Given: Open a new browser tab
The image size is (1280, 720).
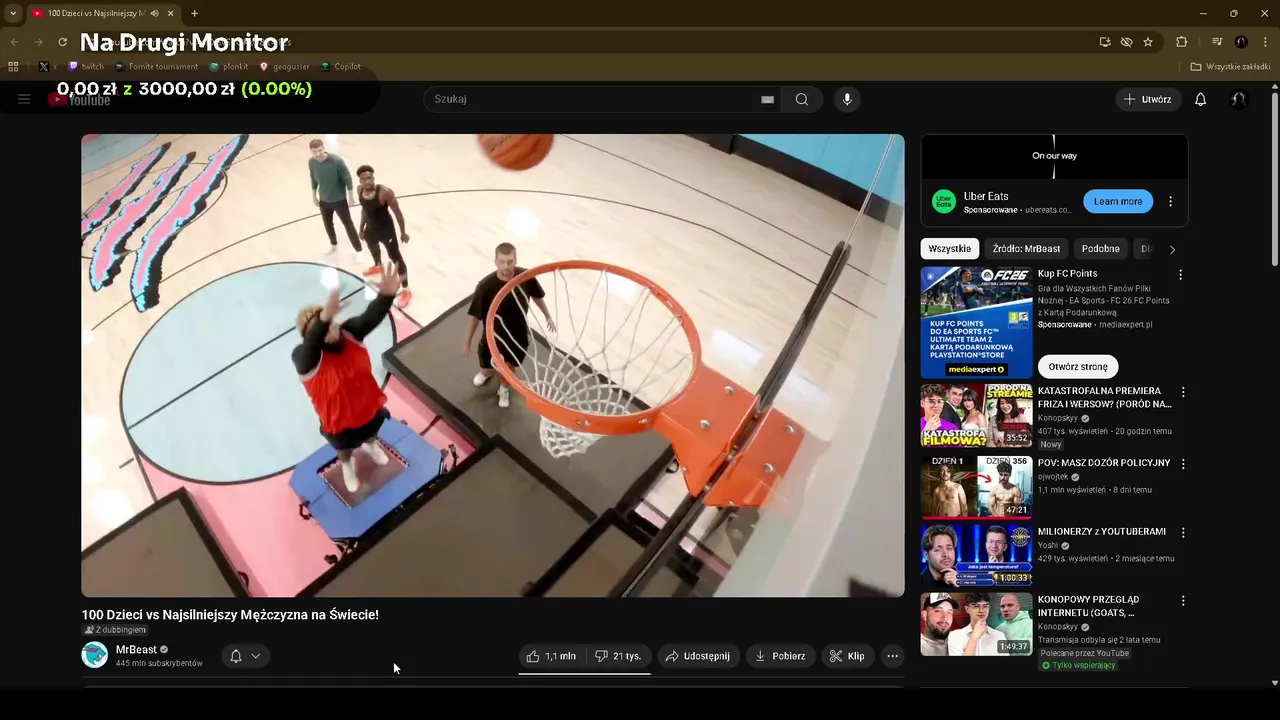Looking at the screenshot, I should point(194,13).
